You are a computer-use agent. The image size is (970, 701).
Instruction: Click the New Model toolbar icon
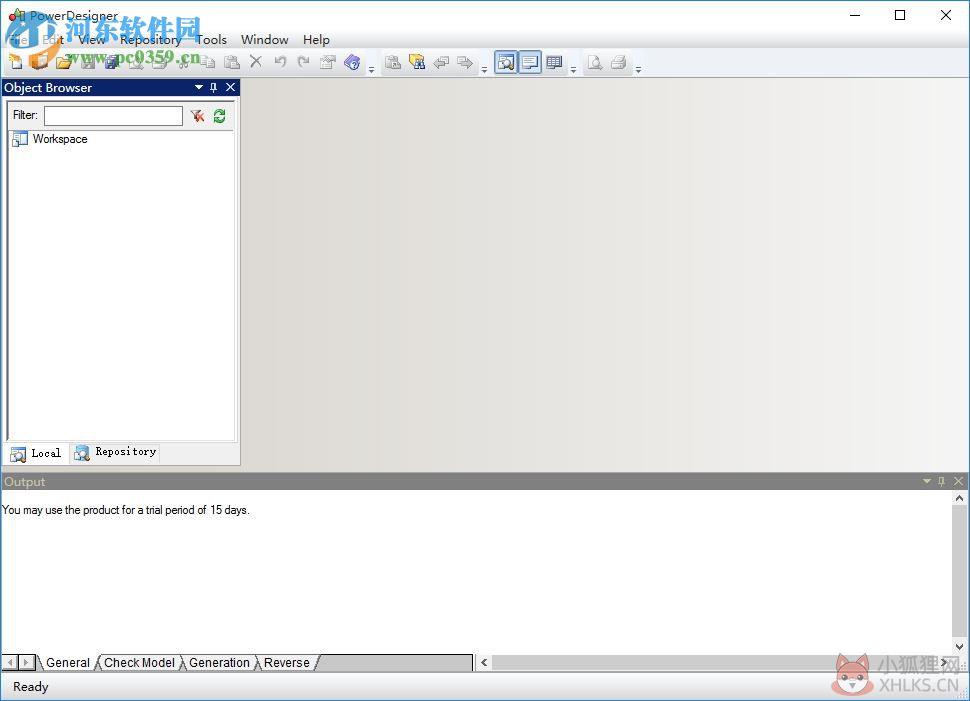click(x=16, y=62)
